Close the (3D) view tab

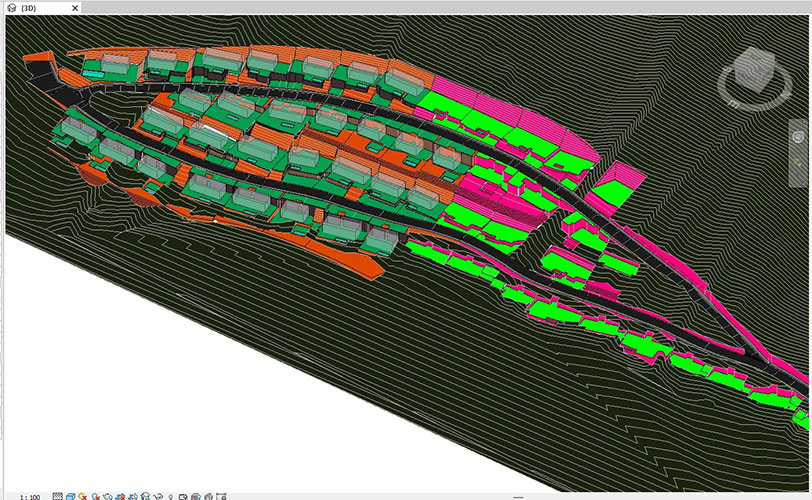pyautogui.click(x=75, y=8)
